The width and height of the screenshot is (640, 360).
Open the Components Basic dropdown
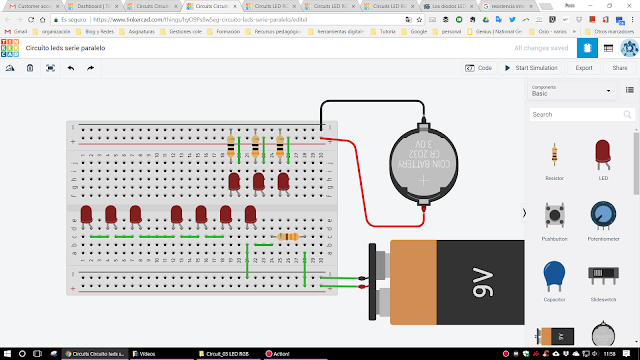click(571, 91)
